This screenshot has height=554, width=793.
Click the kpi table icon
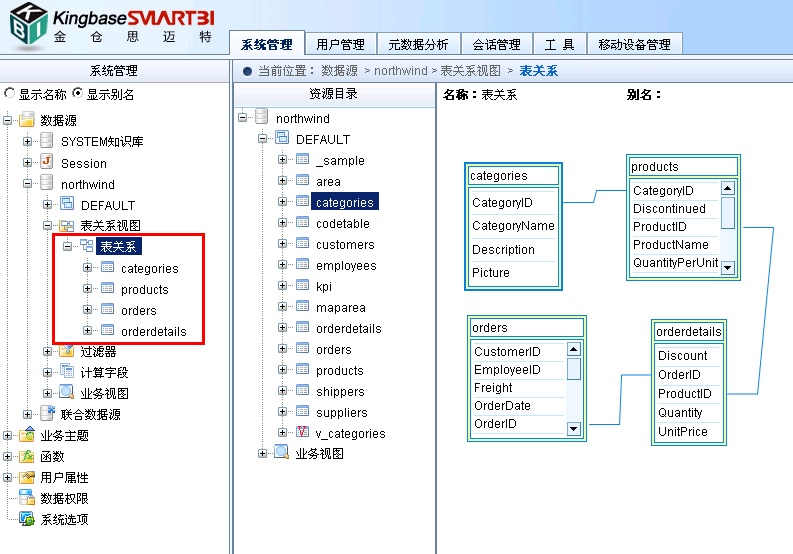[x=302, y=285]
